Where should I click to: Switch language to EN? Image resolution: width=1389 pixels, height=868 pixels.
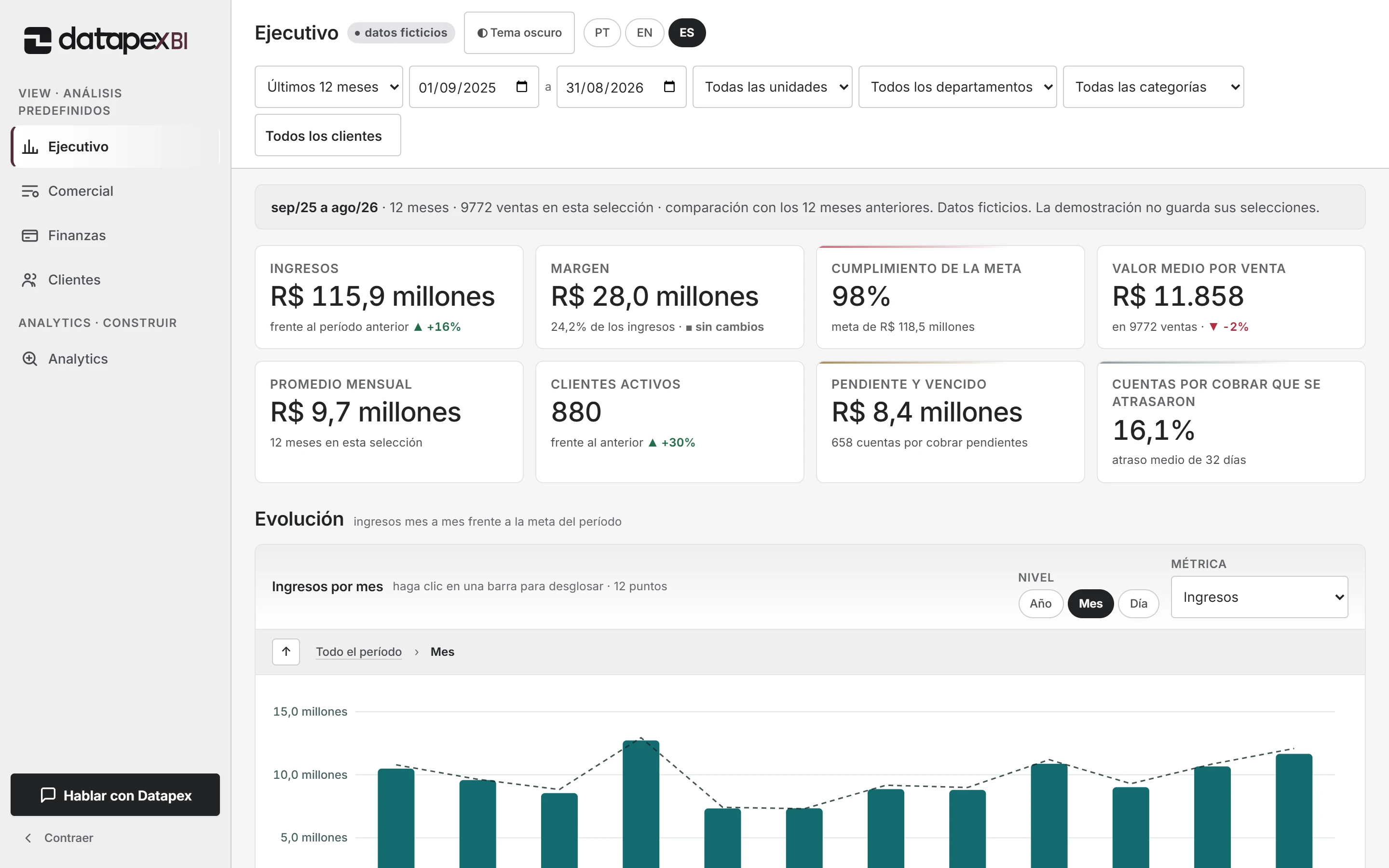coord(644,33)
